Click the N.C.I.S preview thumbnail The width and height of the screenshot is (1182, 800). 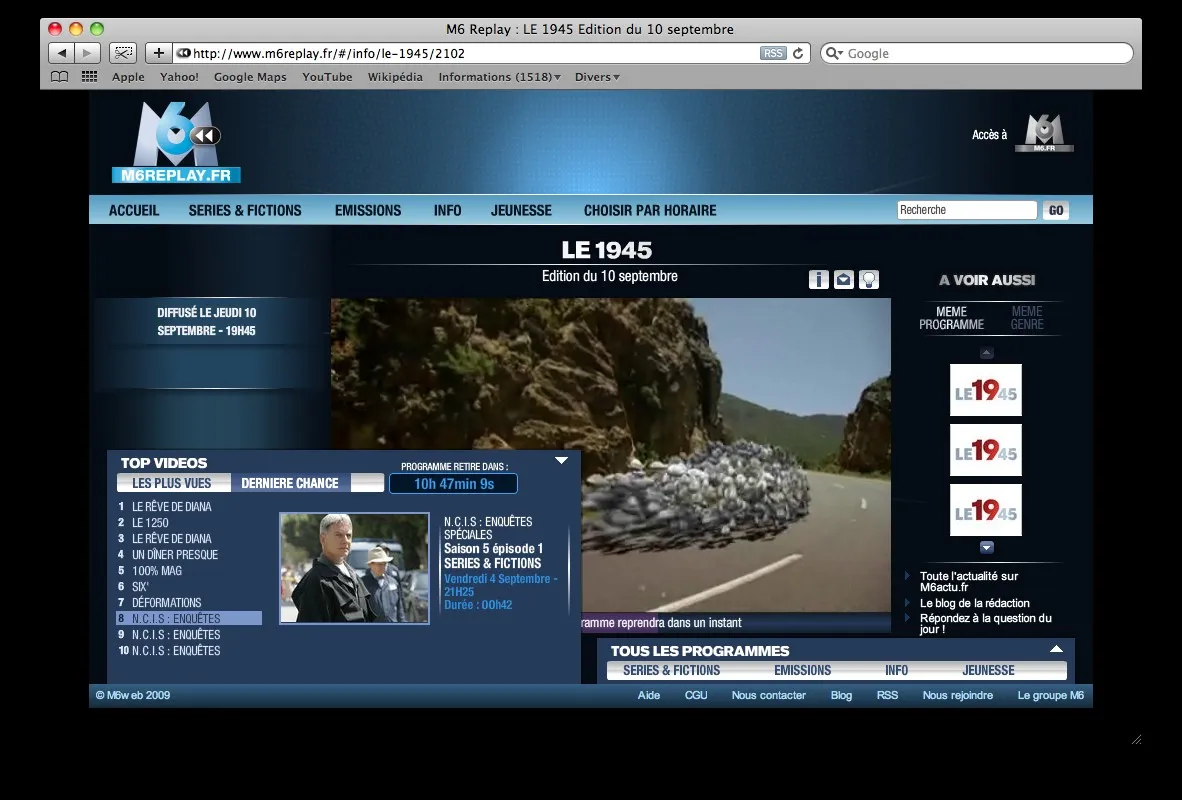coord(354,569)
